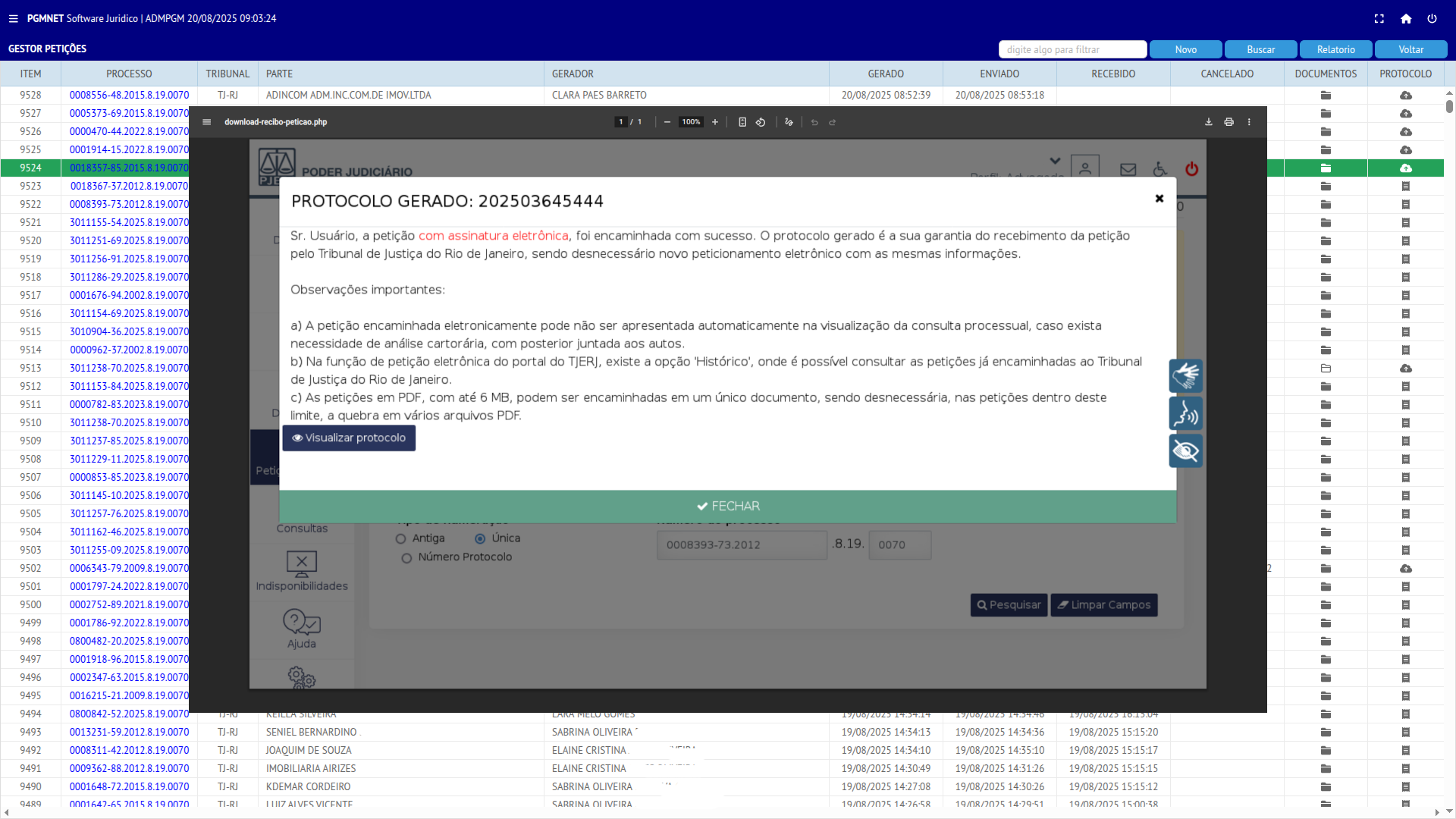The image size is (1456, 819).
Task: Click cloud upload protocol icon for item 9527
Action: point(1405,114)
